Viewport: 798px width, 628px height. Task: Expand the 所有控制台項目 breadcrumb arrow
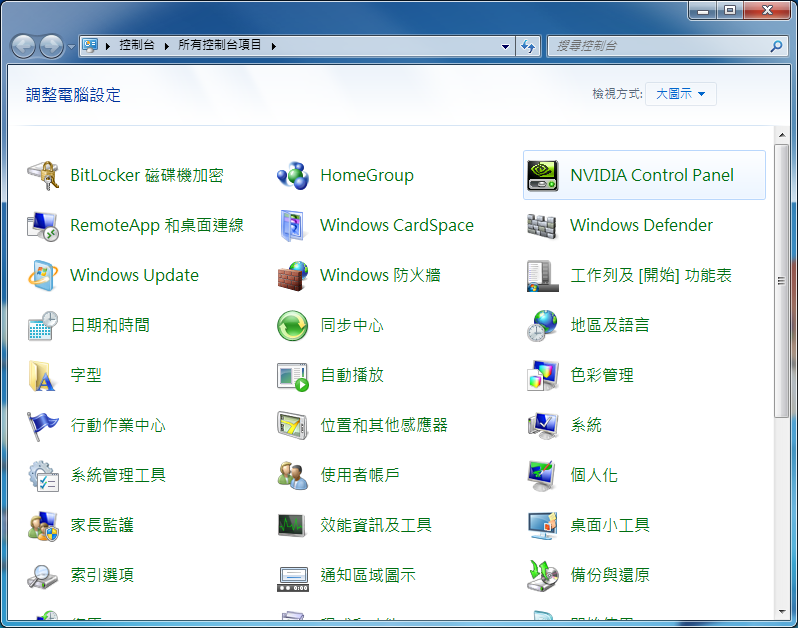273,46
